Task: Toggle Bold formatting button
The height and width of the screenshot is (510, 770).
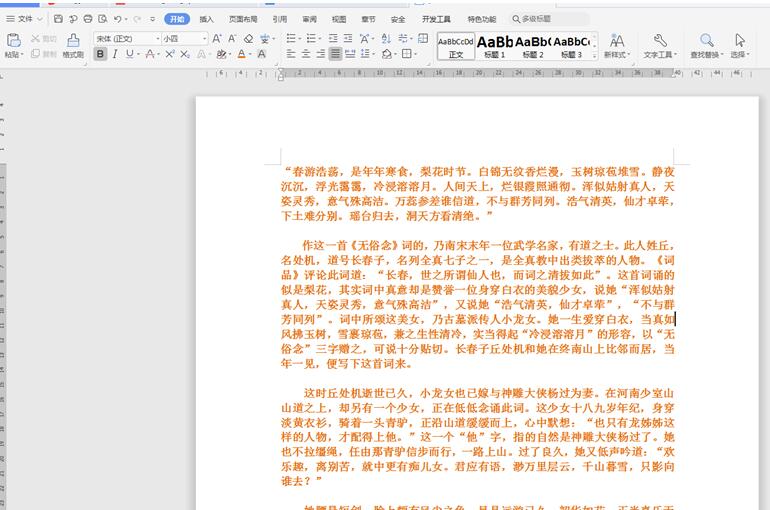Action: click(x=100, y=54)
